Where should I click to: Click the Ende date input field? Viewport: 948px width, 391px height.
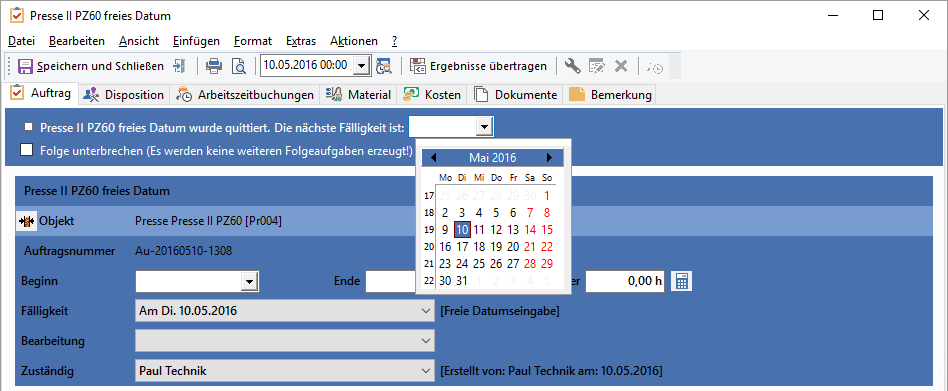391,281
